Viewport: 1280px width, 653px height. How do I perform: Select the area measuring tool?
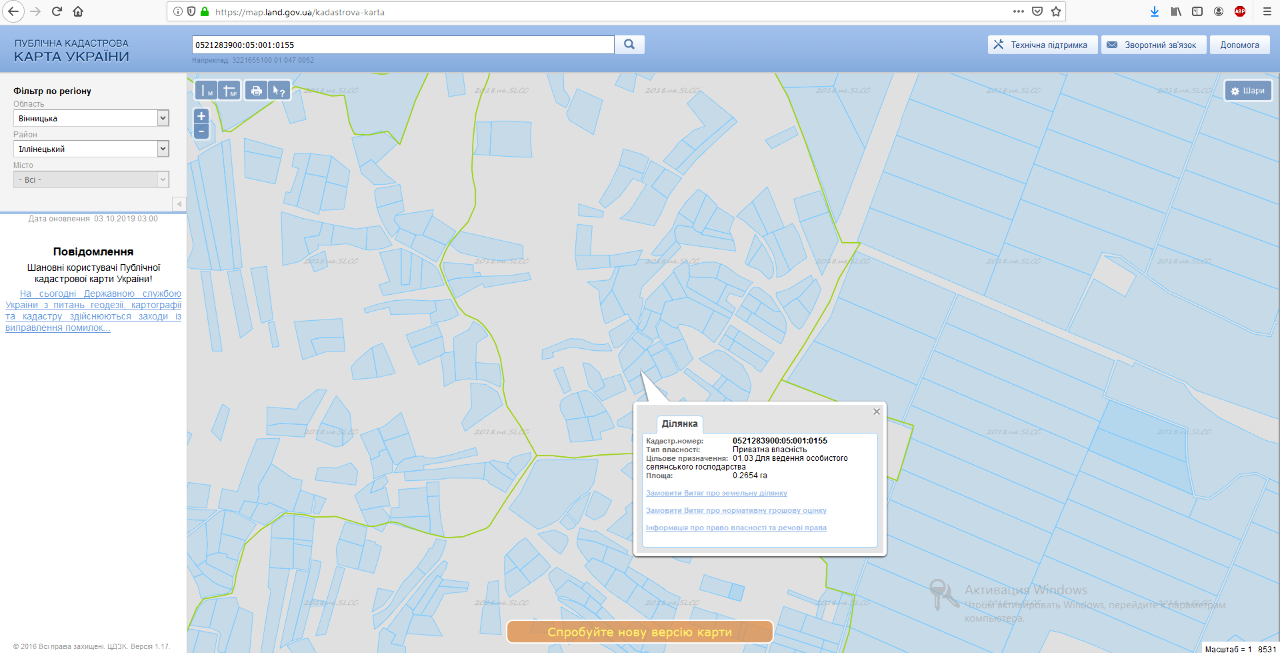point(229,91)
